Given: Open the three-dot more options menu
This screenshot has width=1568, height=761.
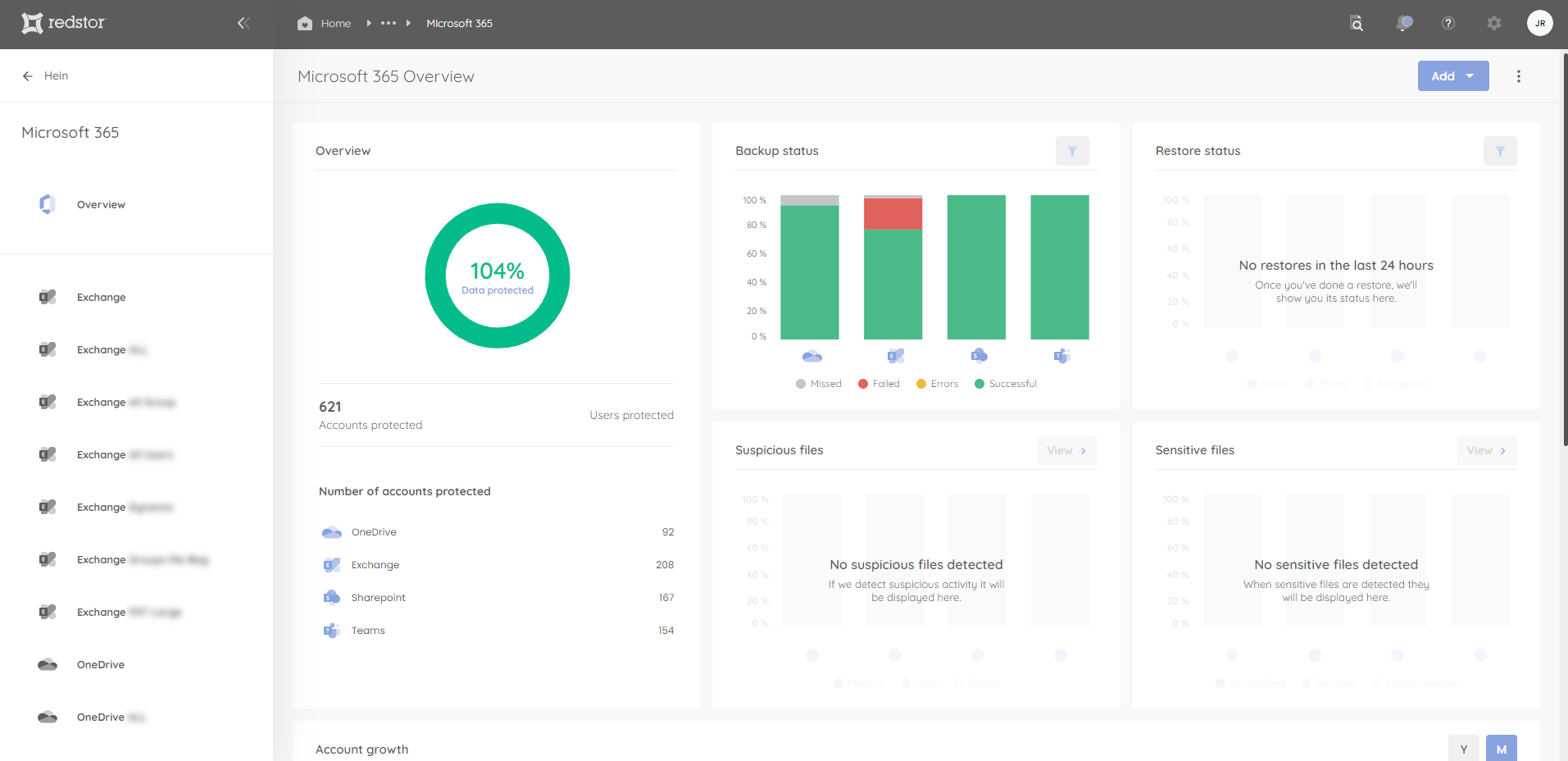Looking at the screenshot, I should pos(1519,76).
